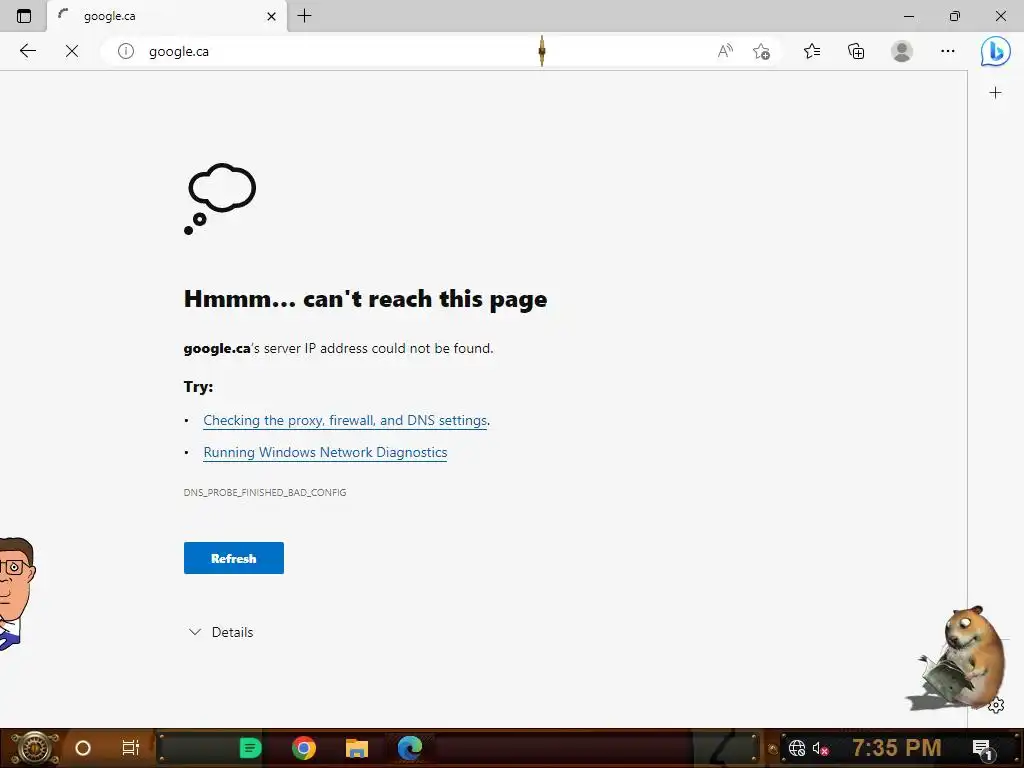Open muted volume icon in tray
Image resolution: width=1024 pixels, height=768 pixels.
tap(820, 748)
